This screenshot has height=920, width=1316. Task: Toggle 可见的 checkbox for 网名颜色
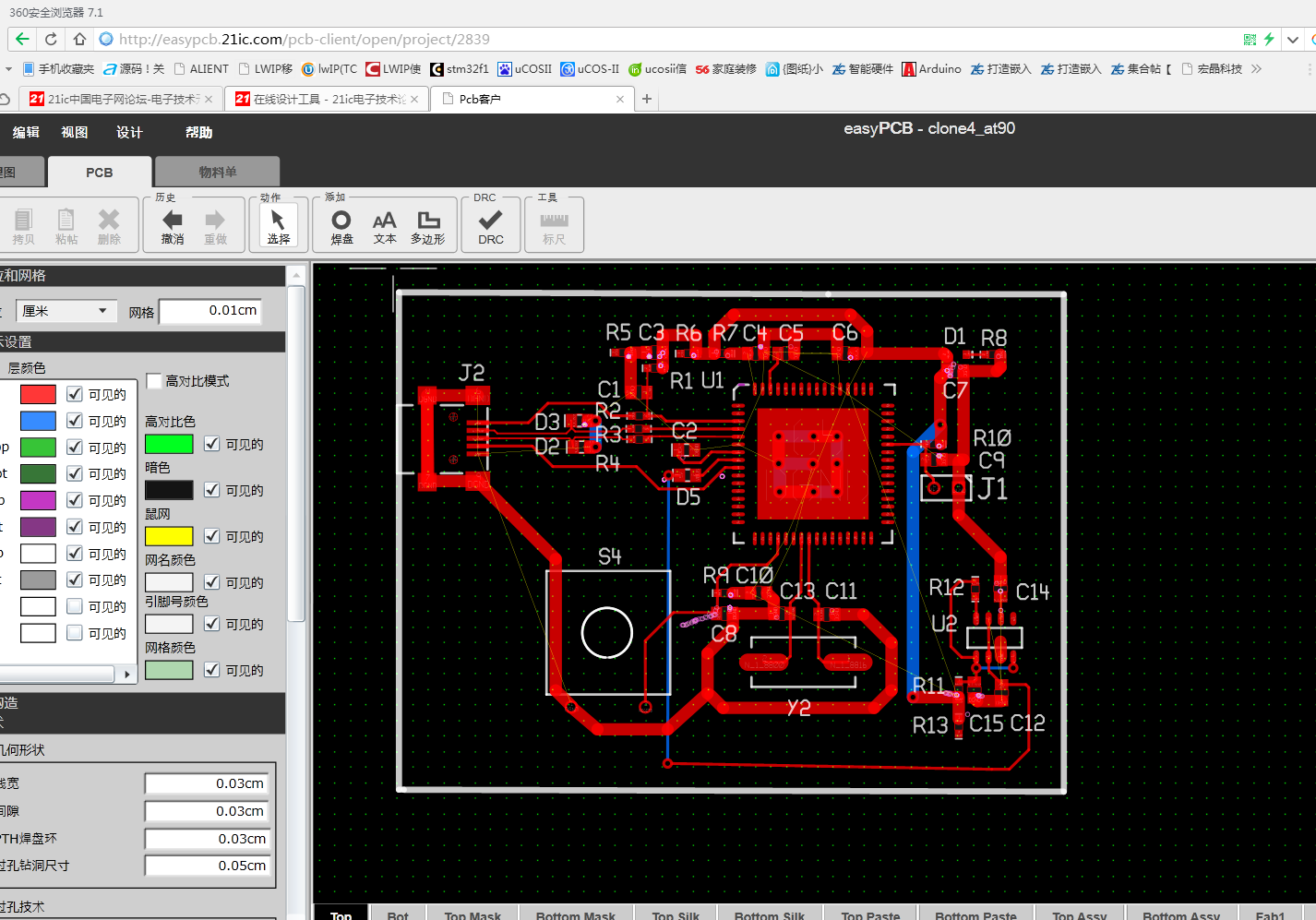click(211, 582)
